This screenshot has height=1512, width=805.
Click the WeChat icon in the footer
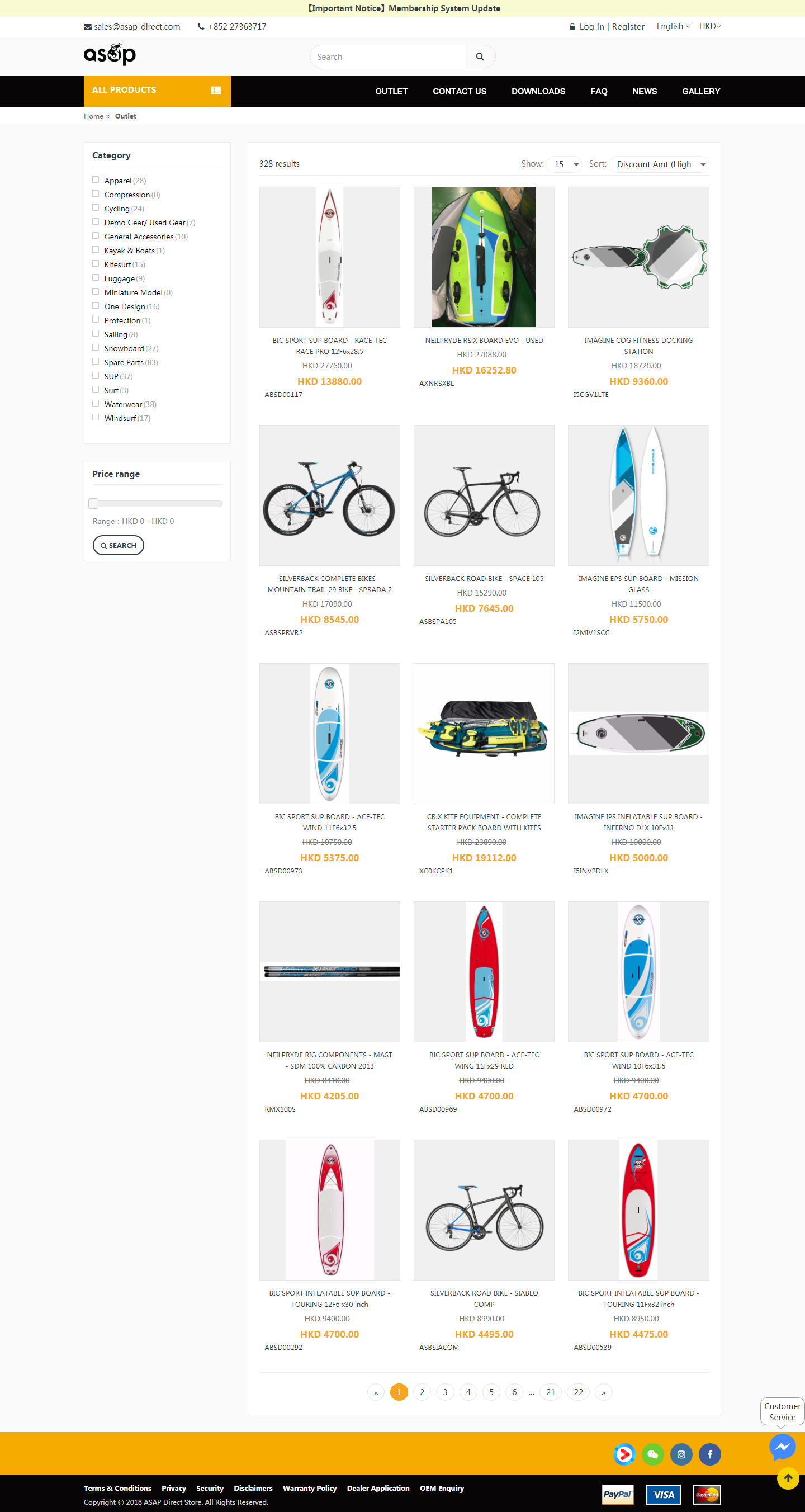click(652, 1454)
